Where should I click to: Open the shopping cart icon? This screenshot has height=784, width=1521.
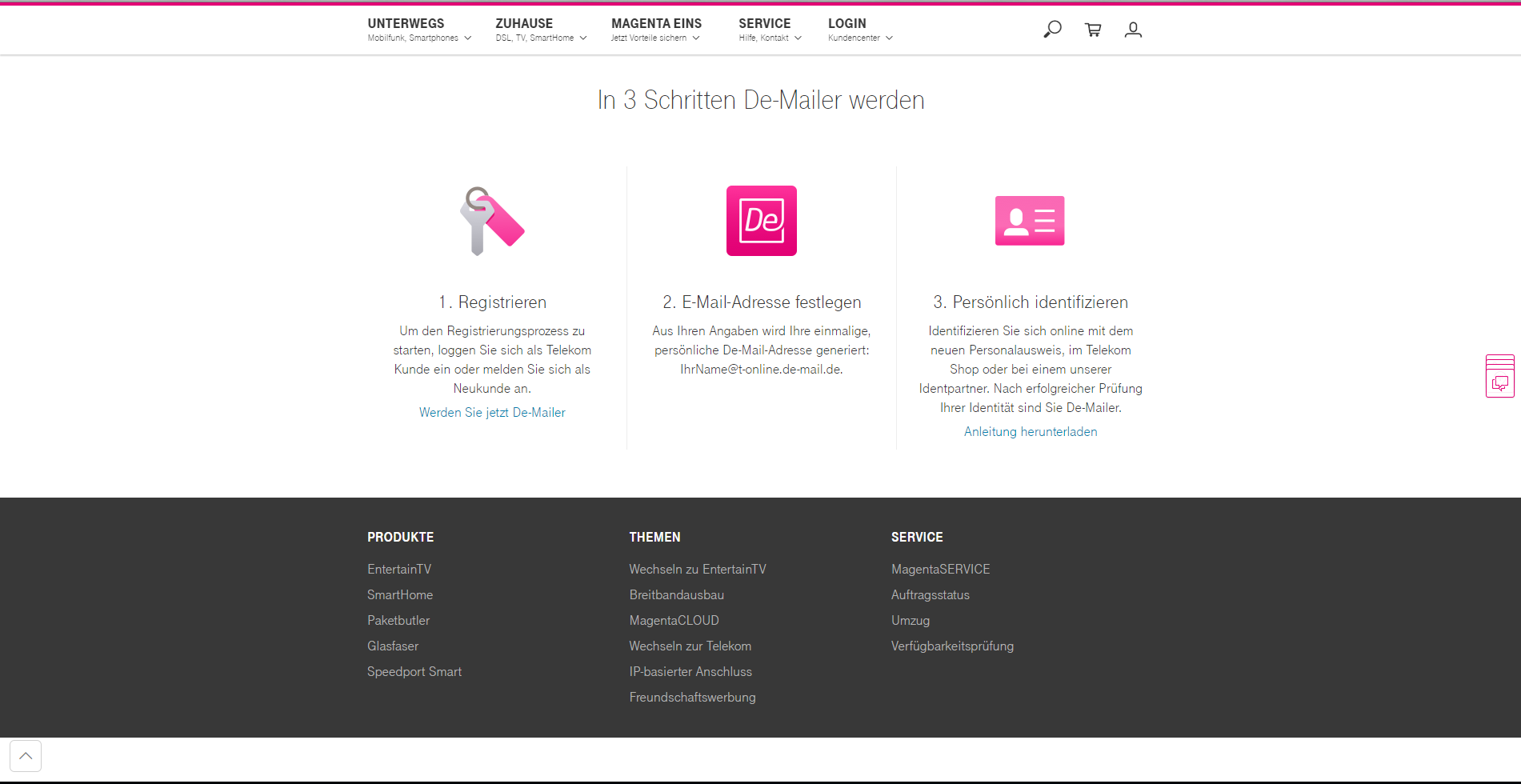point(1093,30)
